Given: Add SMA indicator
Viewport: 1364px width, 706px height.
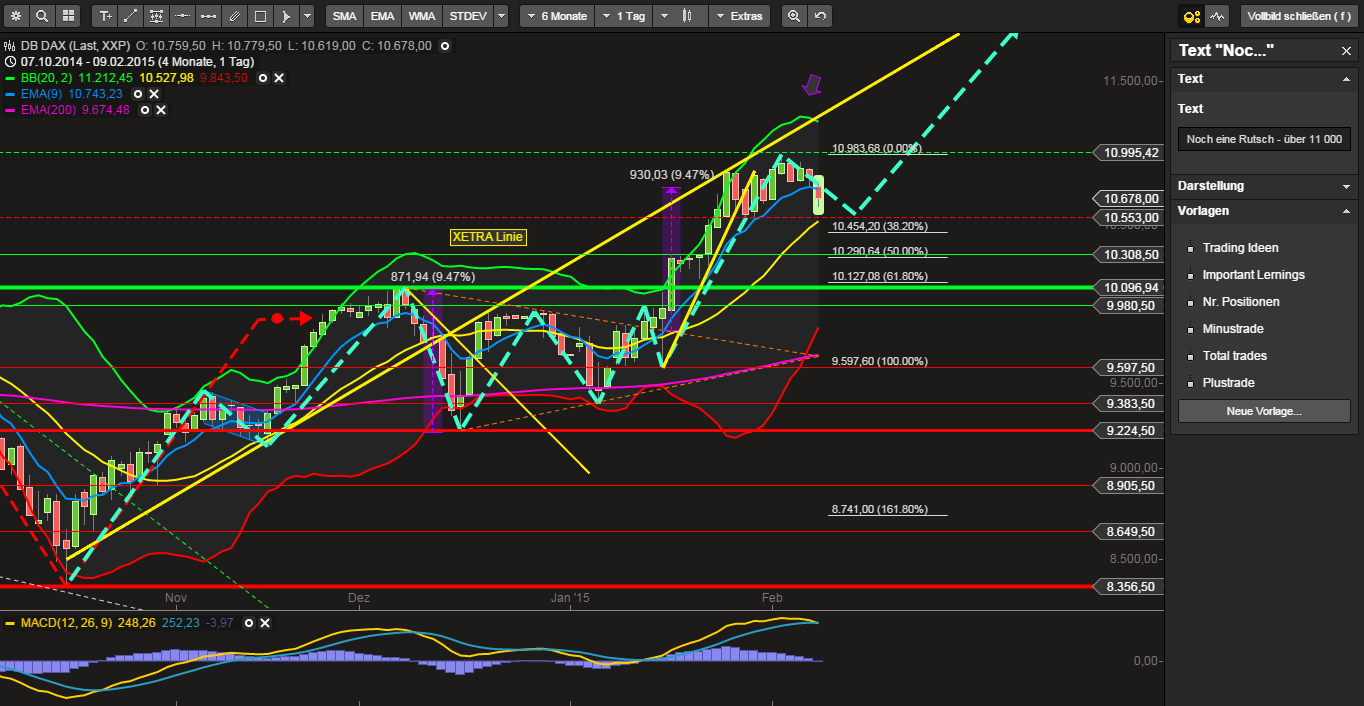Looking at the screenshot, I should (x=344, y=16).
